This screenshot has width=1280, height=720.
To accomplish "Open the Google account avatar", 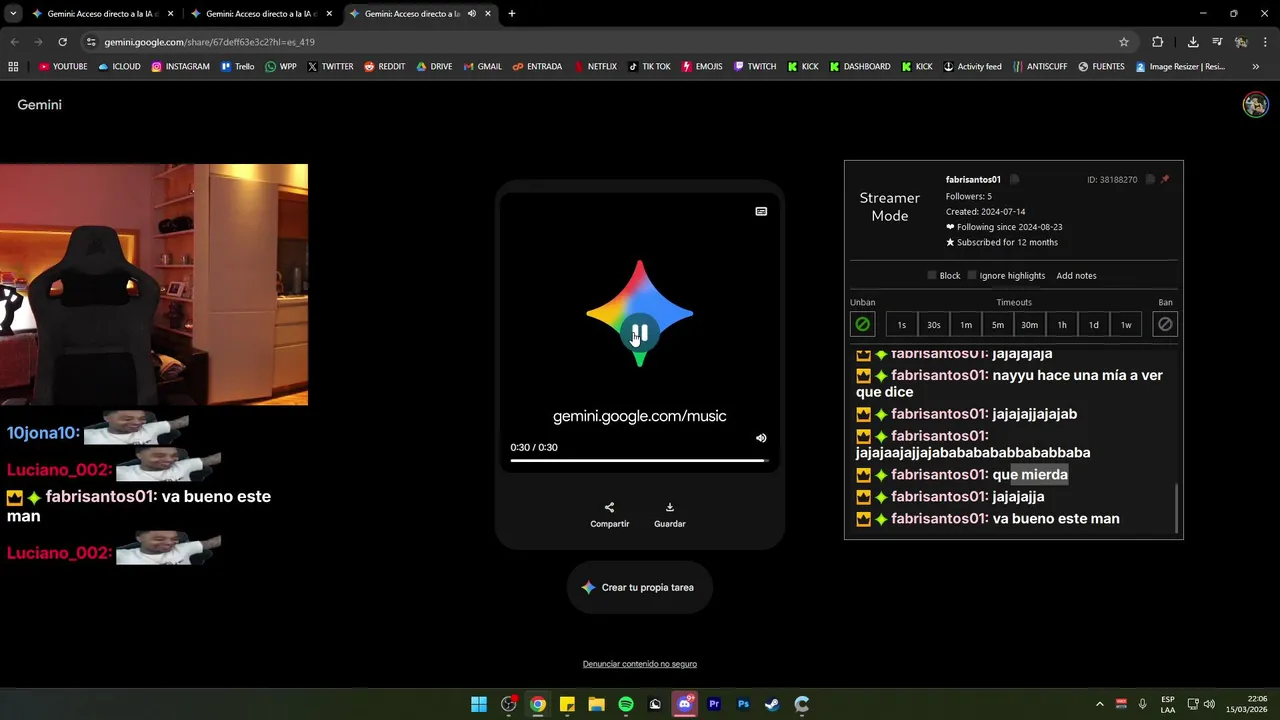I will 1255,105.
